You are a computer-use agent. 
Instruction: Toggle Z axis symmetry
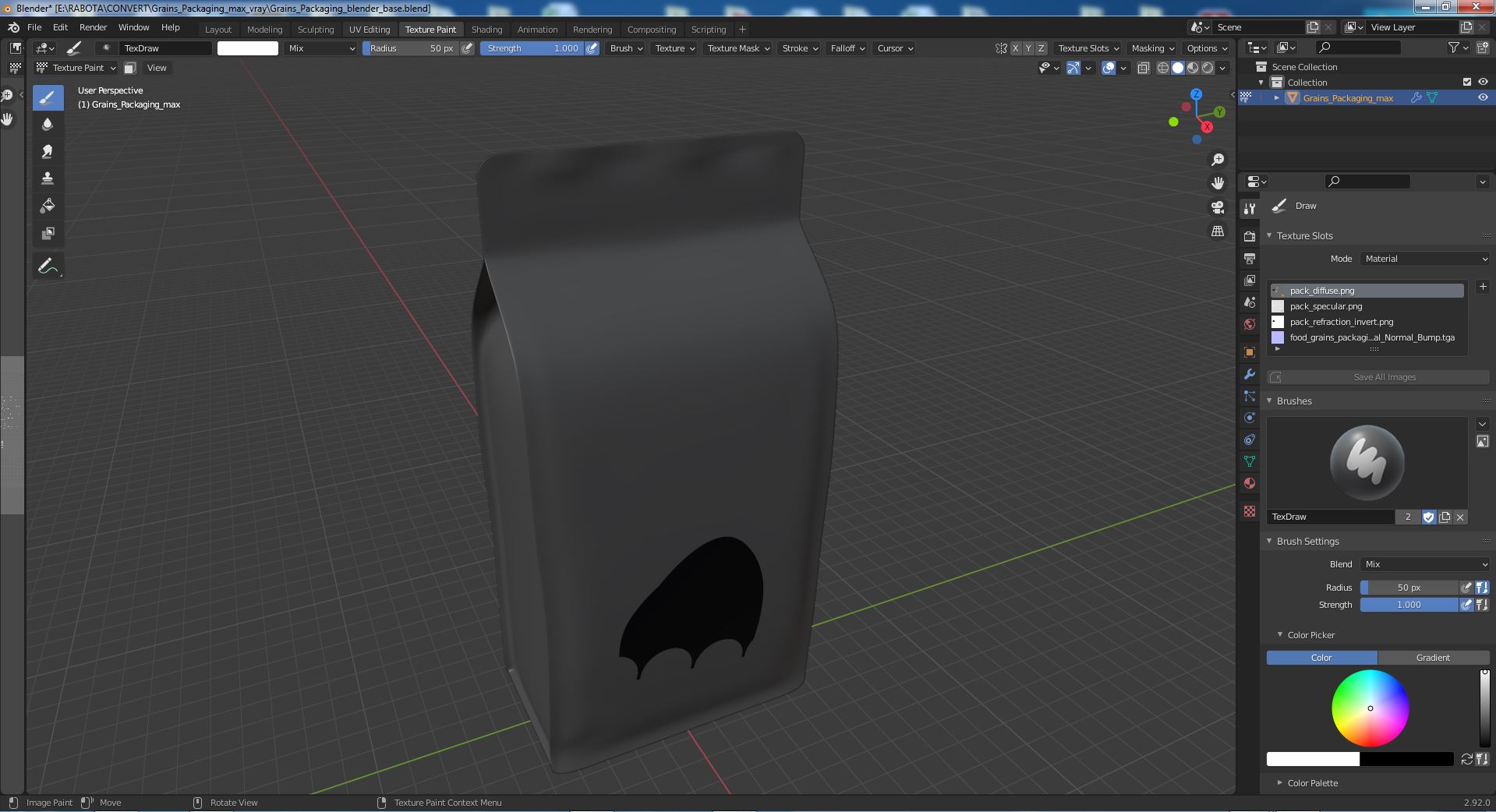(1041, 48)
